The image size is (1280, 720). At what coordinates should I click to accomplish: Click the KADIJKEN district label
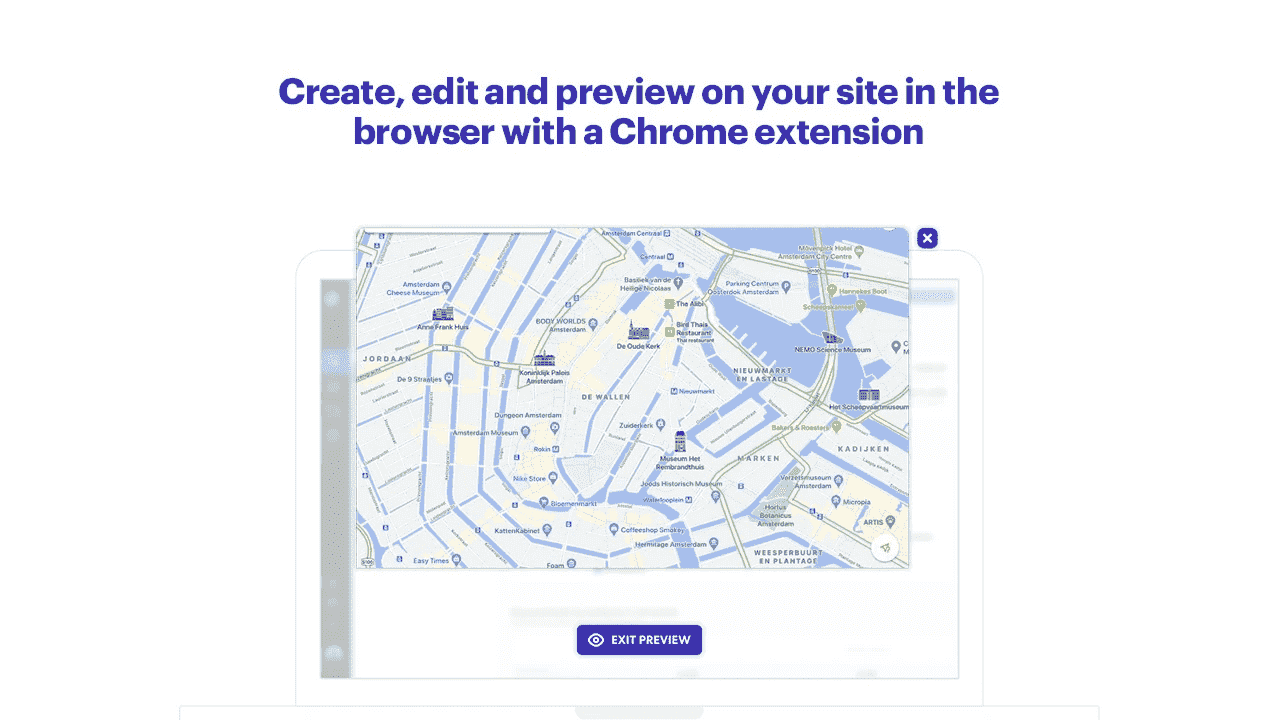(x=864, y=449)
